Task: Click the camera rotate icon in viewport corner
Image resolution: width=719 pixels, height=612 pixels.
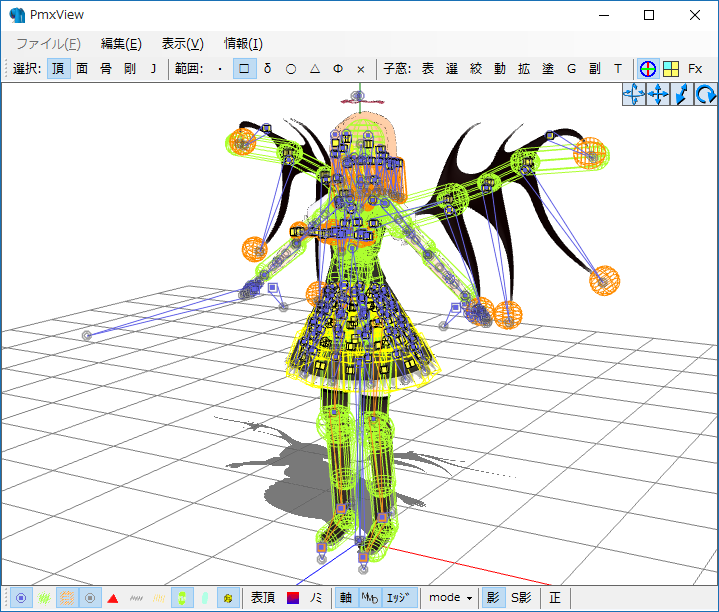Action: coord(706,94)
